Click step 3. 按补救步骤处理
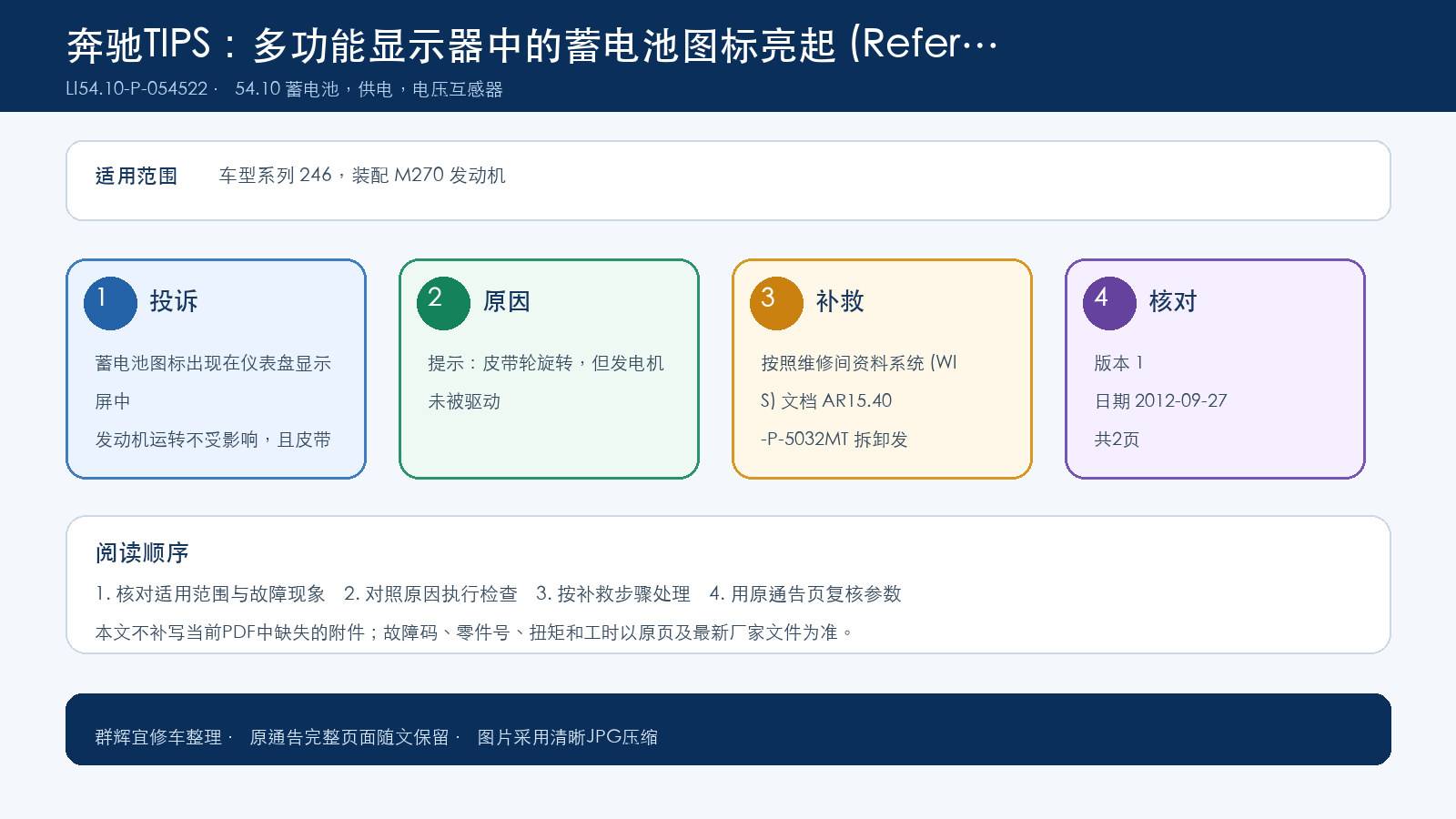1456x819 pixels. (x=613, y=594)
